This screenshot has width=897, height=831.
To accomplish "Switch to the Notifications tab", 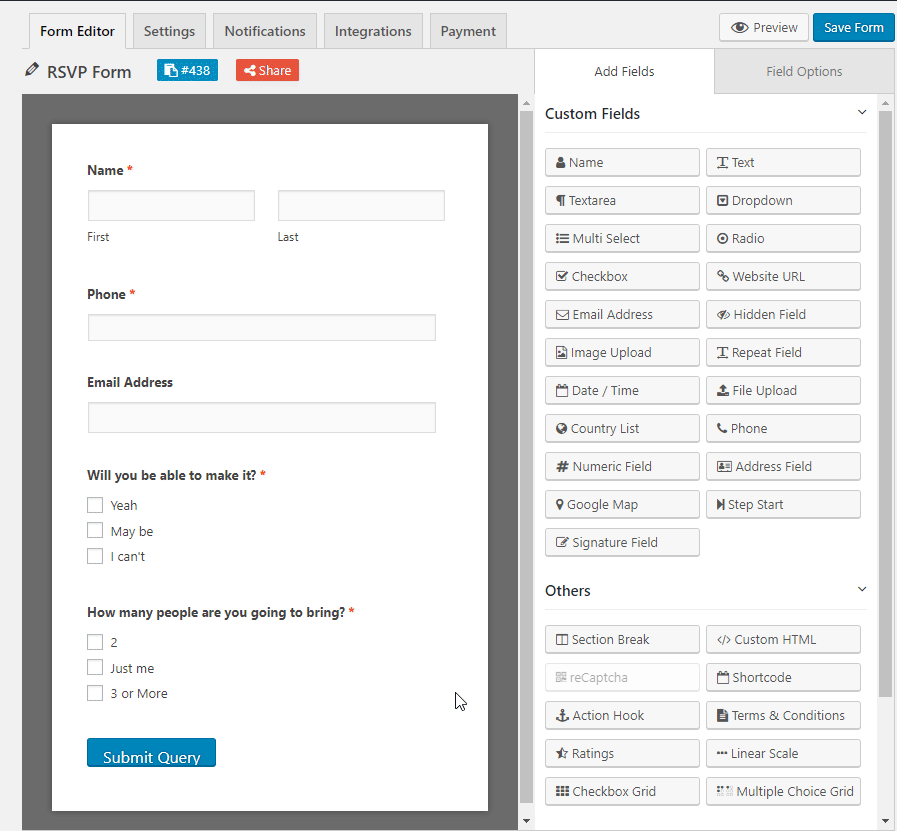I will (x=264, y=31).
